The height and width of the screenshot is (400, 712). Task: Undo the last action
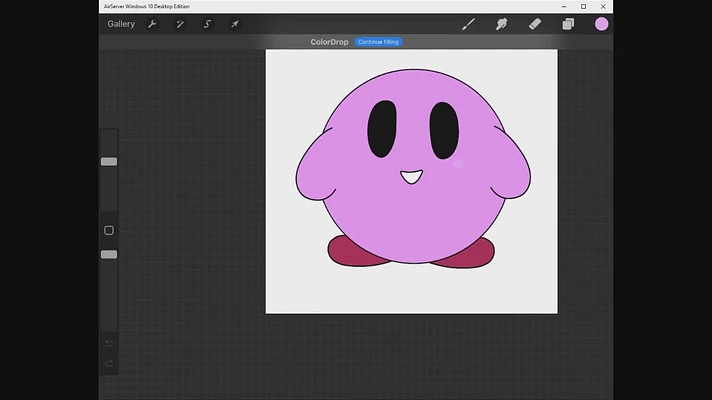tap(109, 343)
